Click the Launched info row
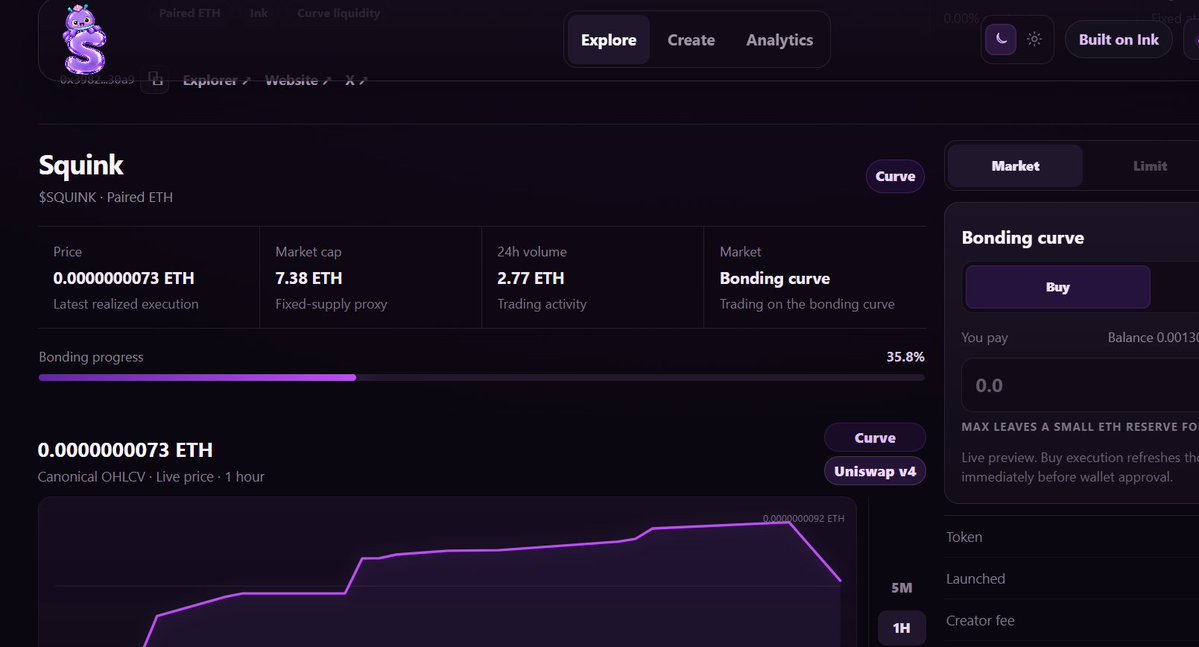This screenshot has height=647, width=1199. [x=1072, y=579]
